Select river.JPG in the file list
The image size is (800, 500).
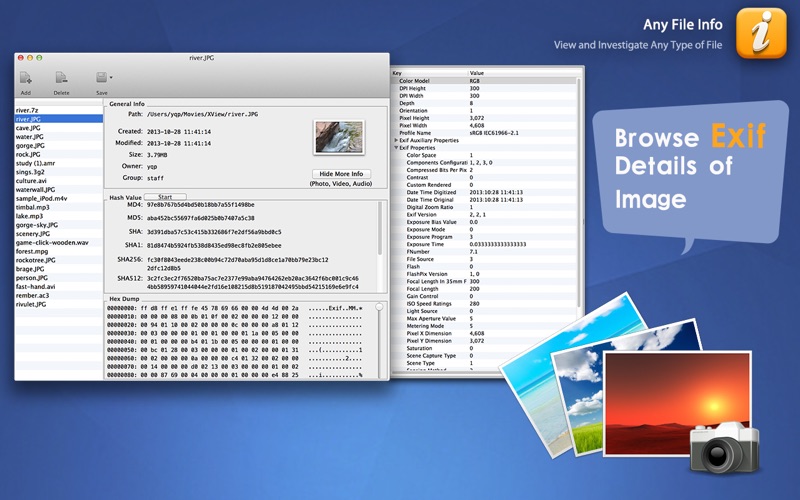coord(59,119)
